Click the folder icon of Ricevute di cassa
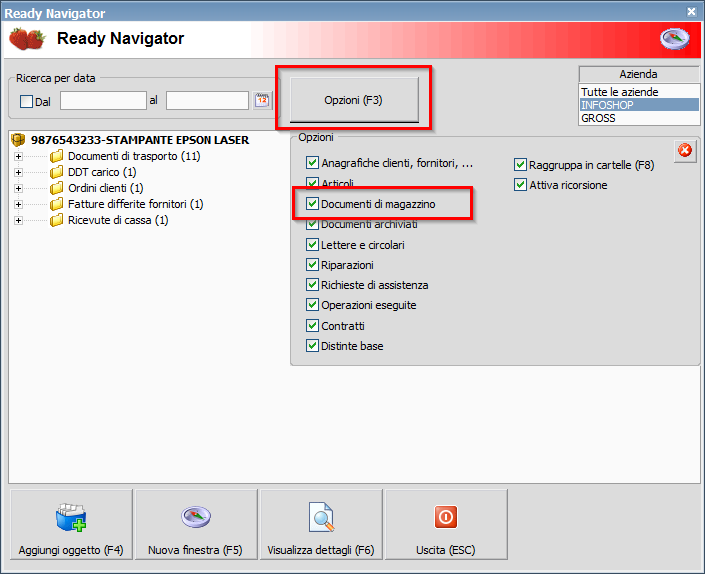 tap(56, 220)
